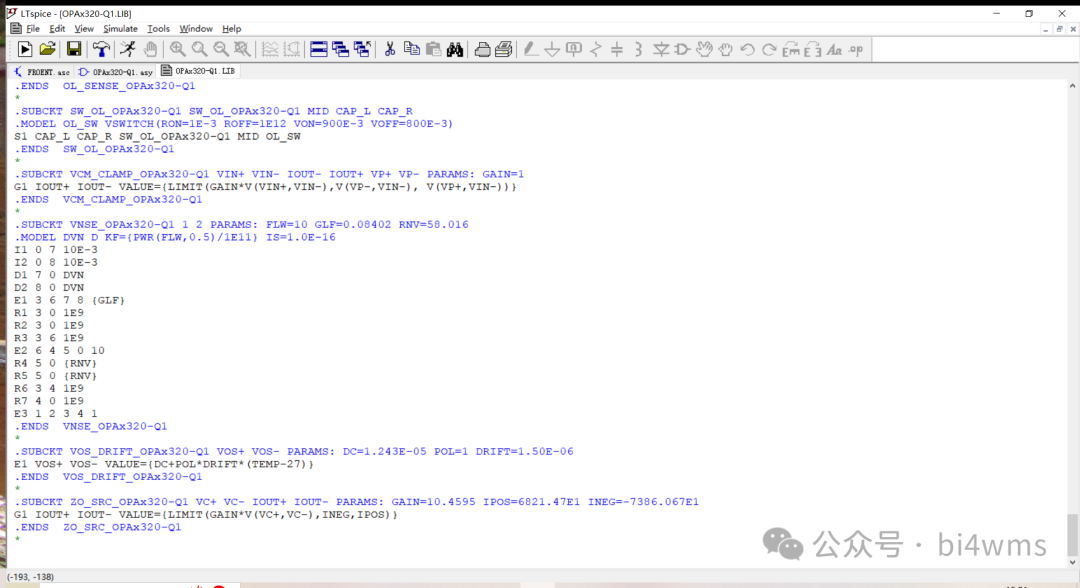Save the file with the floppy disk icon
Screen dimensions: 1080x588
coord(74,49)
